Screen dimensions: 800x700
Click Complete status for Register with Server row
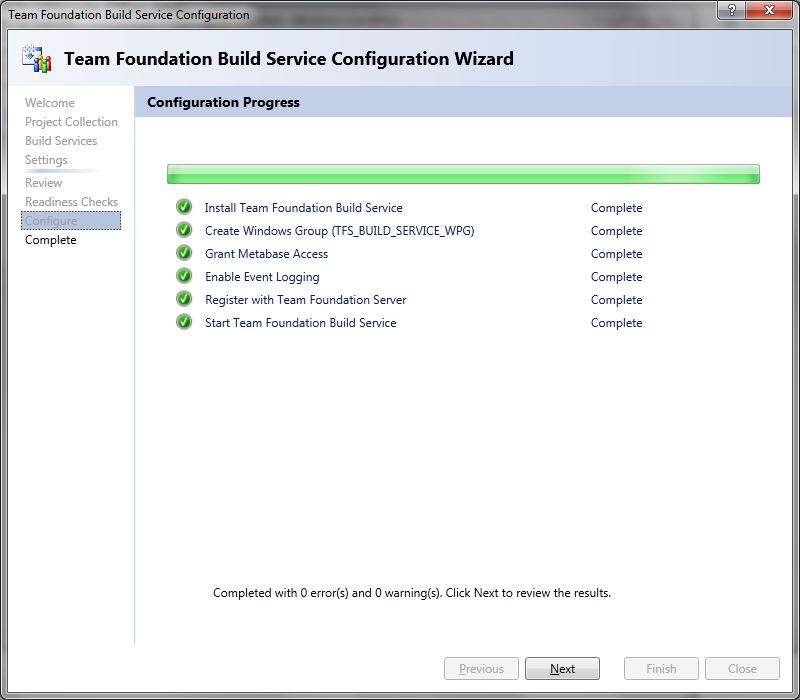[x=616, y=299]
